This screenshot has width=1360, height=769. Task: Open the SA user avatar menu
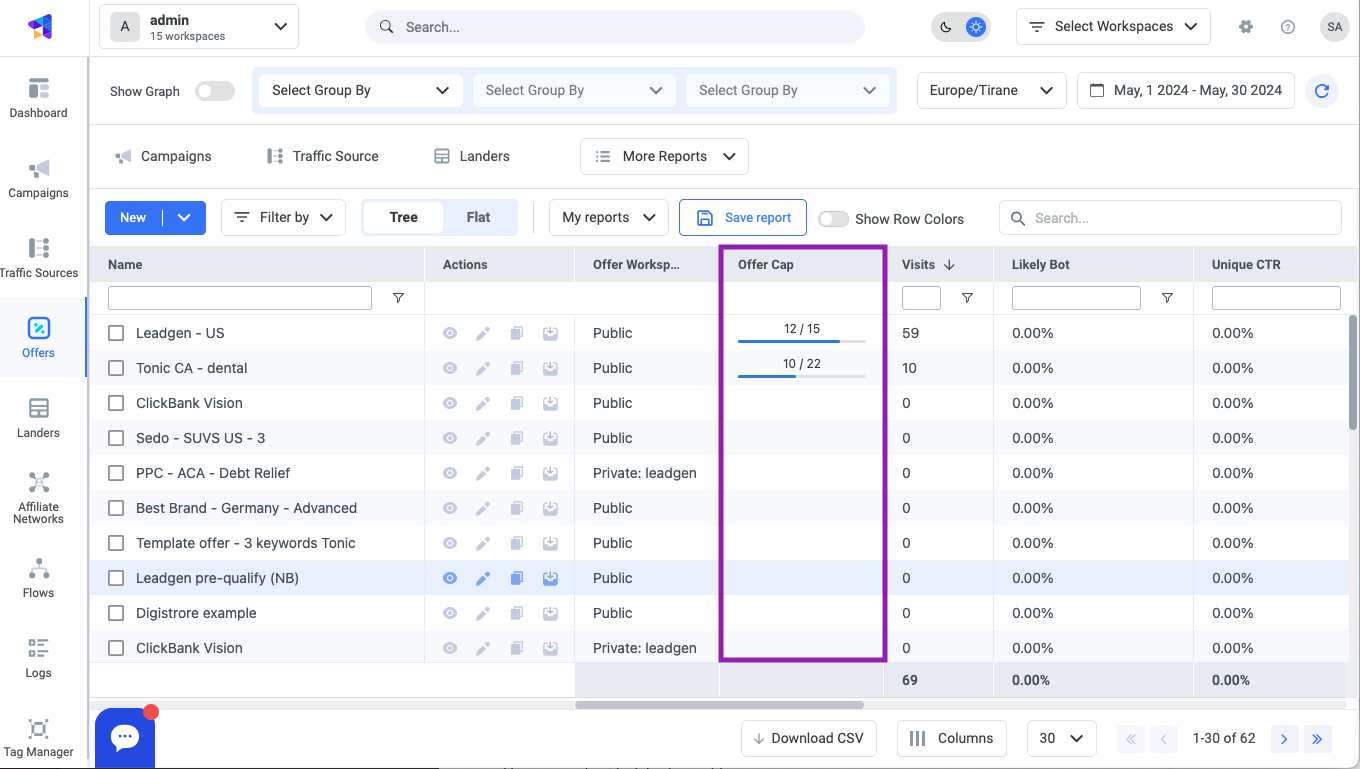click(x=1334, y=27)
